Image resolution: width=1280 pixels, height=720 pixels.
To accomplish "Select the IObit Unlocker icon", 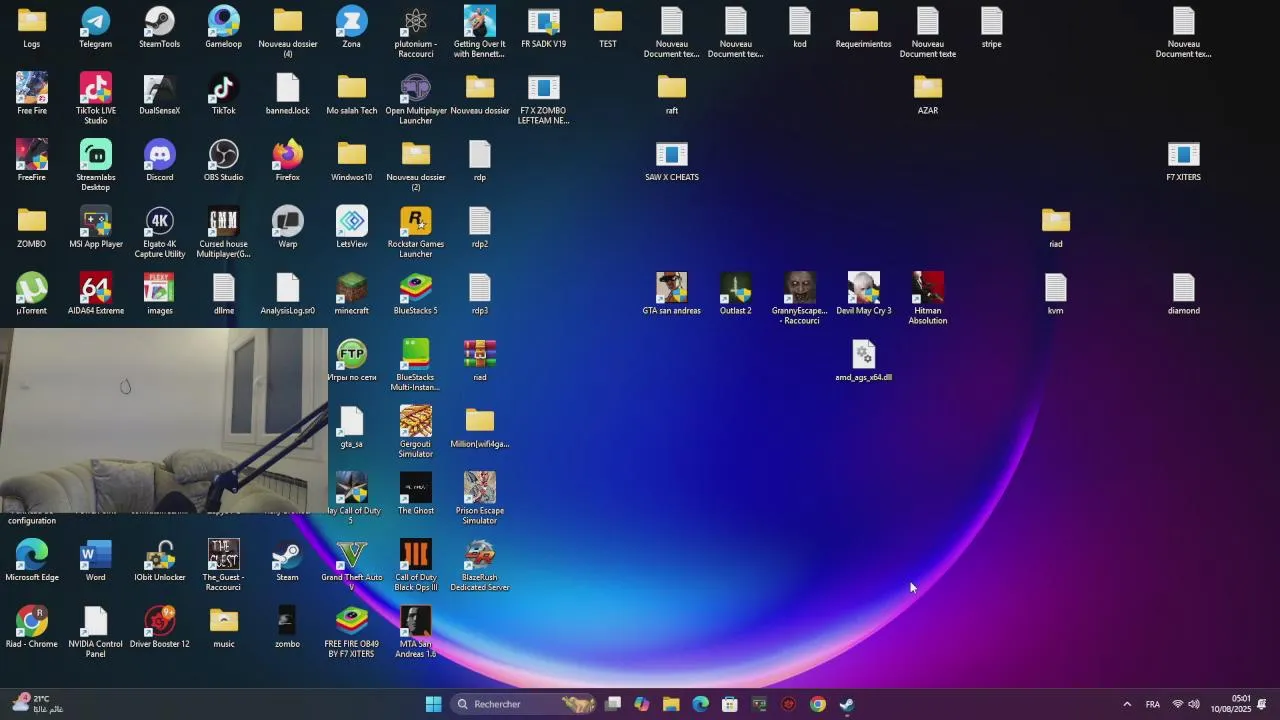I will coord(160,561).
